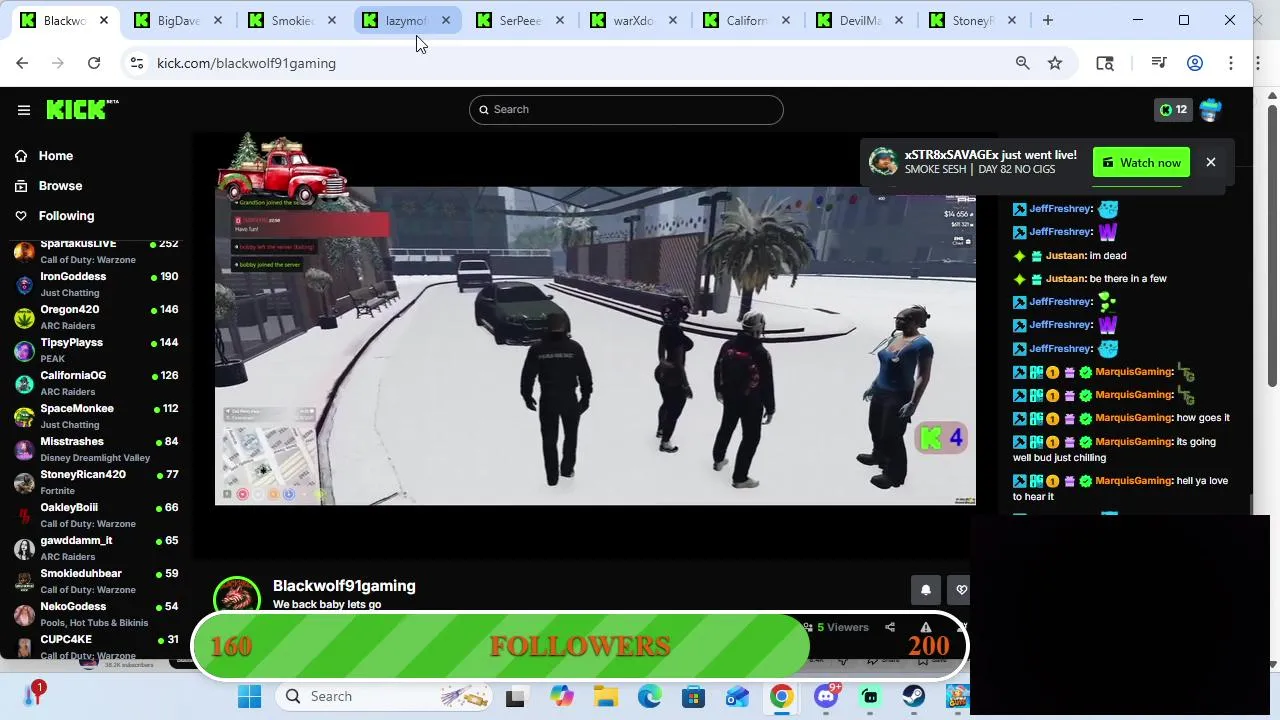Screen dimensions: 1280x720
Task: Toggle notification bell for Blackwolf91gaming
Action: [925, 590]
